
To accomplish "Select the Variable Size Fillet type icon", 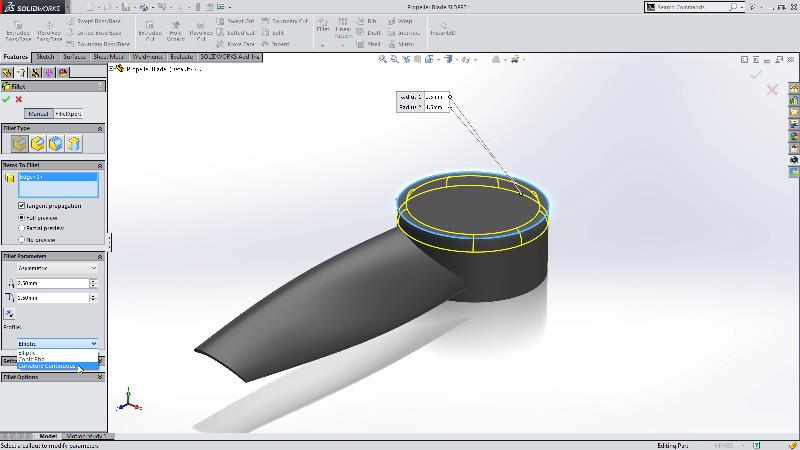I will pos(38,144).
